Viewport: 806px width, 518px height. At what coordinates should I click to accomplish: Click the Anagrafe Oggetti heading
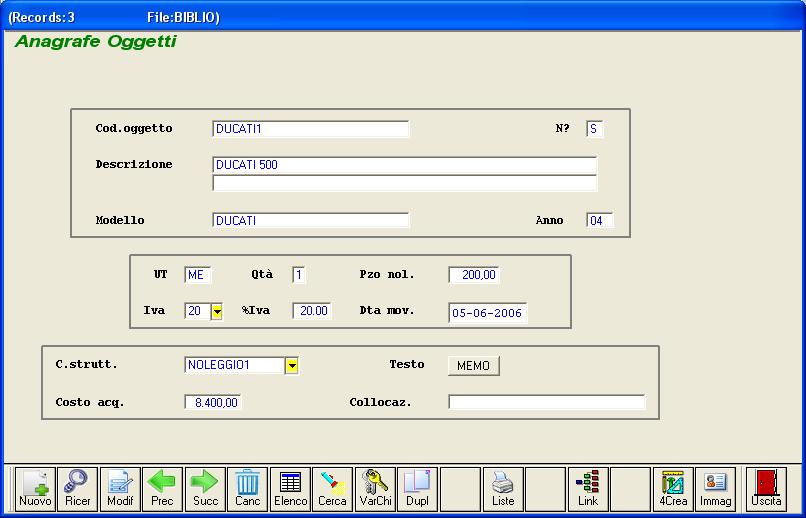coord(96,42)
